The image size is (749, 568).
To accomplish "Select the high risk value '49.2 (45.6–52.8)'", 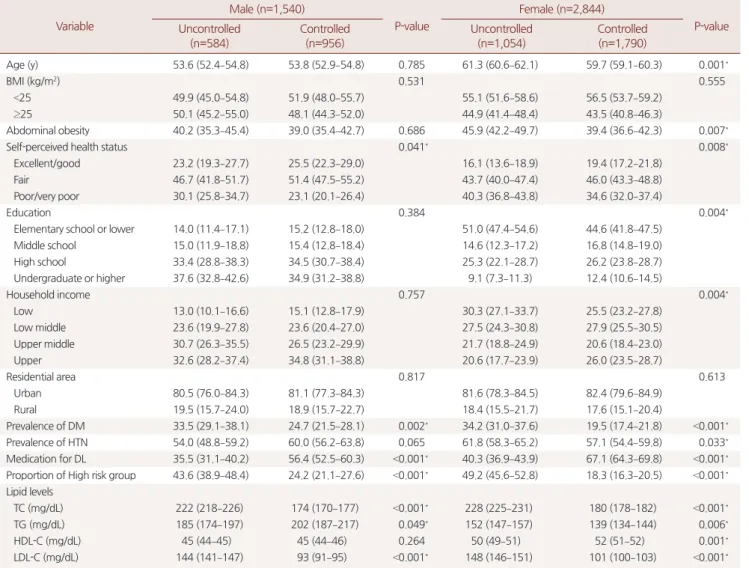I will click(x=500, y=475).
